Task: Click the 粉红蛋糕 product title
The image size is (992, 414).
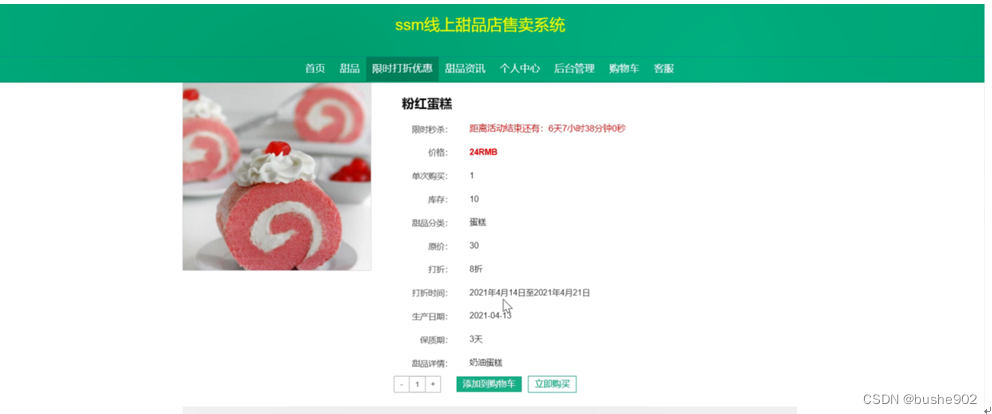Action: 427,104
